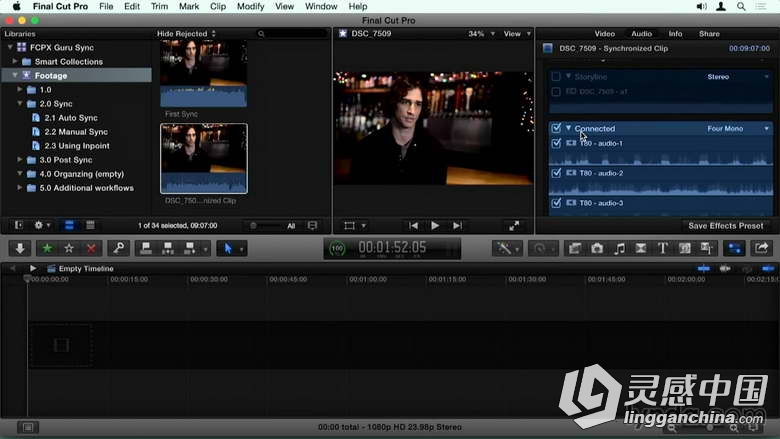780x439 pixels.
Task: Jump to the next edit point
Action: pyautogui.click(x=457, y=226)
